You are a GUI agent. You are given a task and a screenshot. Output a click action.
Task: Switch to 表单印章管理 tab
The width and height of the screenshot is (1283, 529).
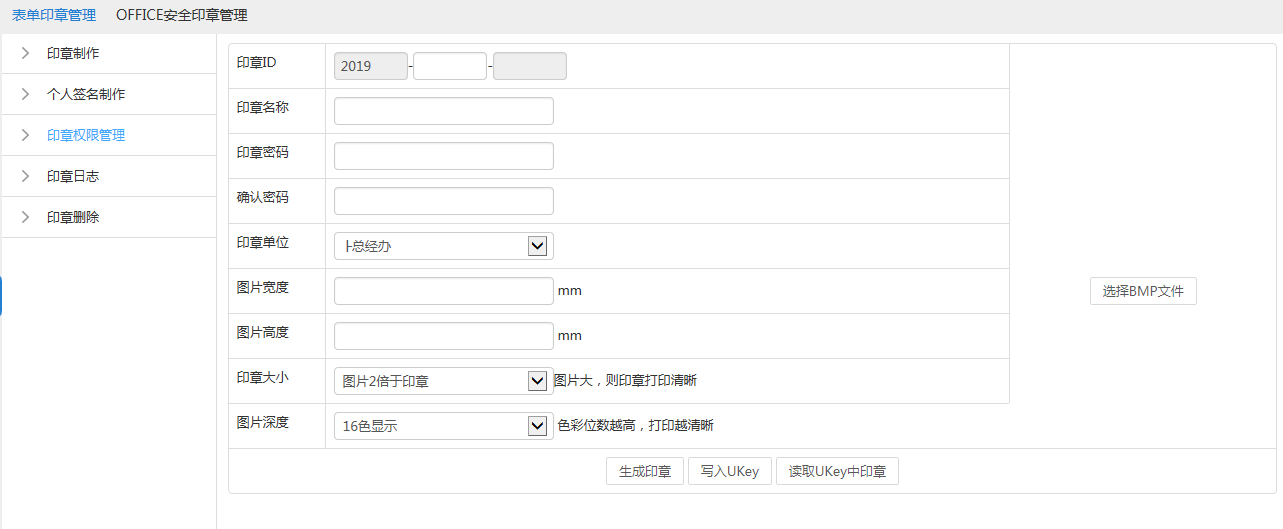pyautogui.click(x=54, y=15)
